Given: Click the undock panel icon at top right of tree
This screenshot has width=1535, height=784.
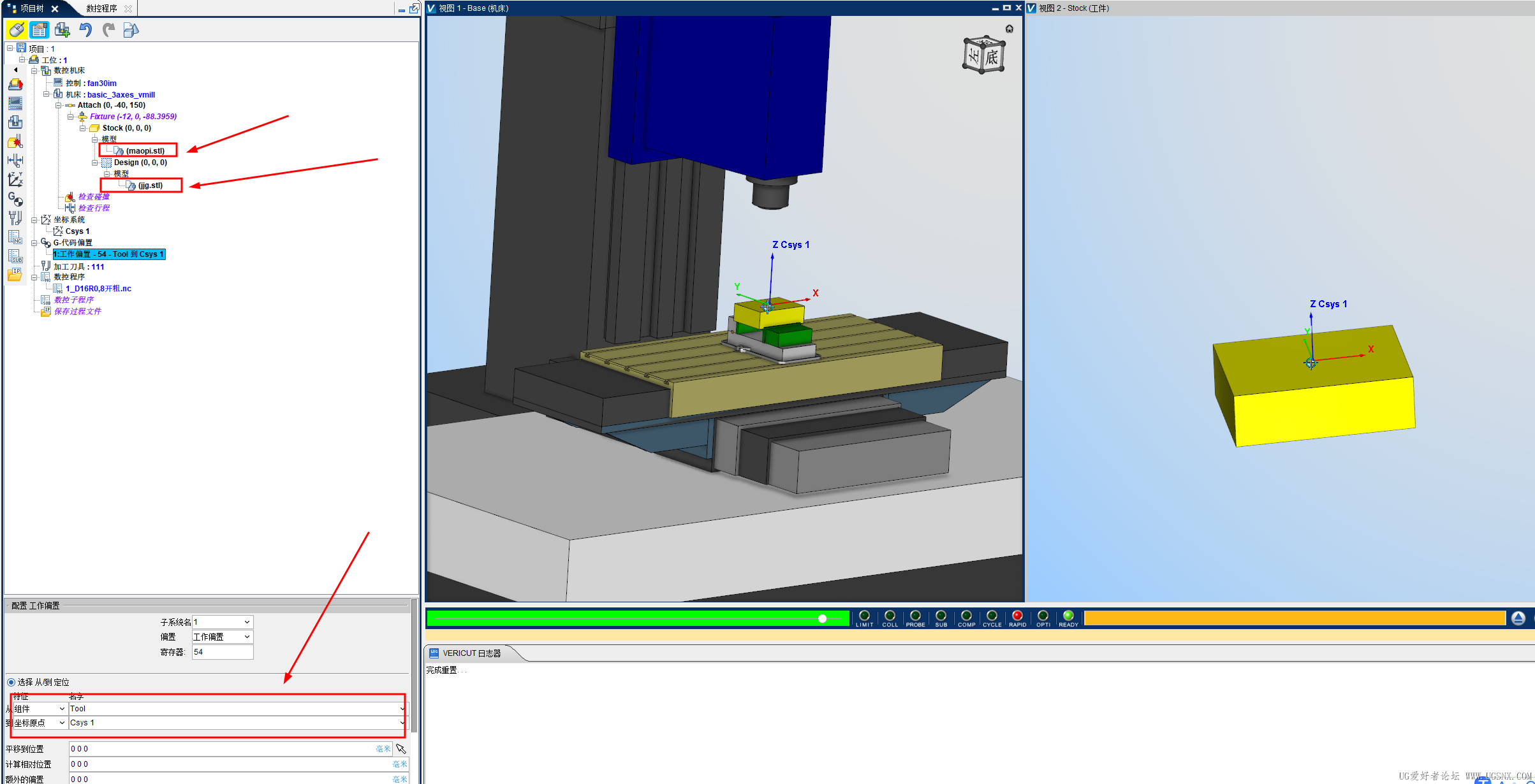Looking at the screenshot, I should (414, 8).
